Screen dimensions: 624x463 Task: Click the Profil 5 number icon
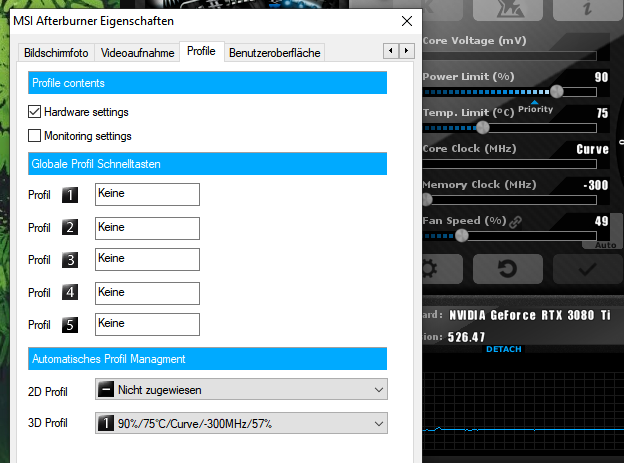pyautogui.click(x=70, y=325)
